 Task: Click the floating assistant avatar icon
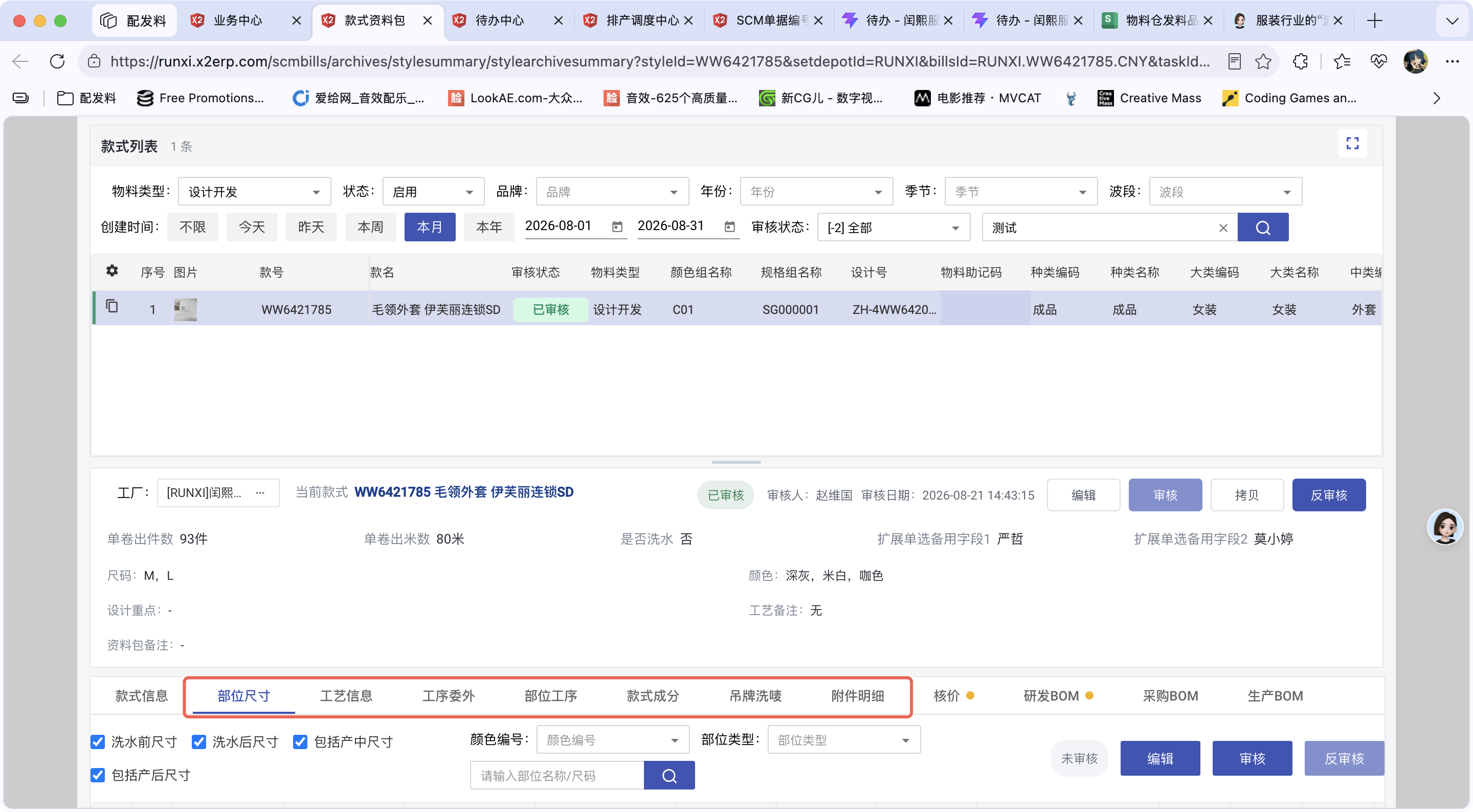(1445, 527)
